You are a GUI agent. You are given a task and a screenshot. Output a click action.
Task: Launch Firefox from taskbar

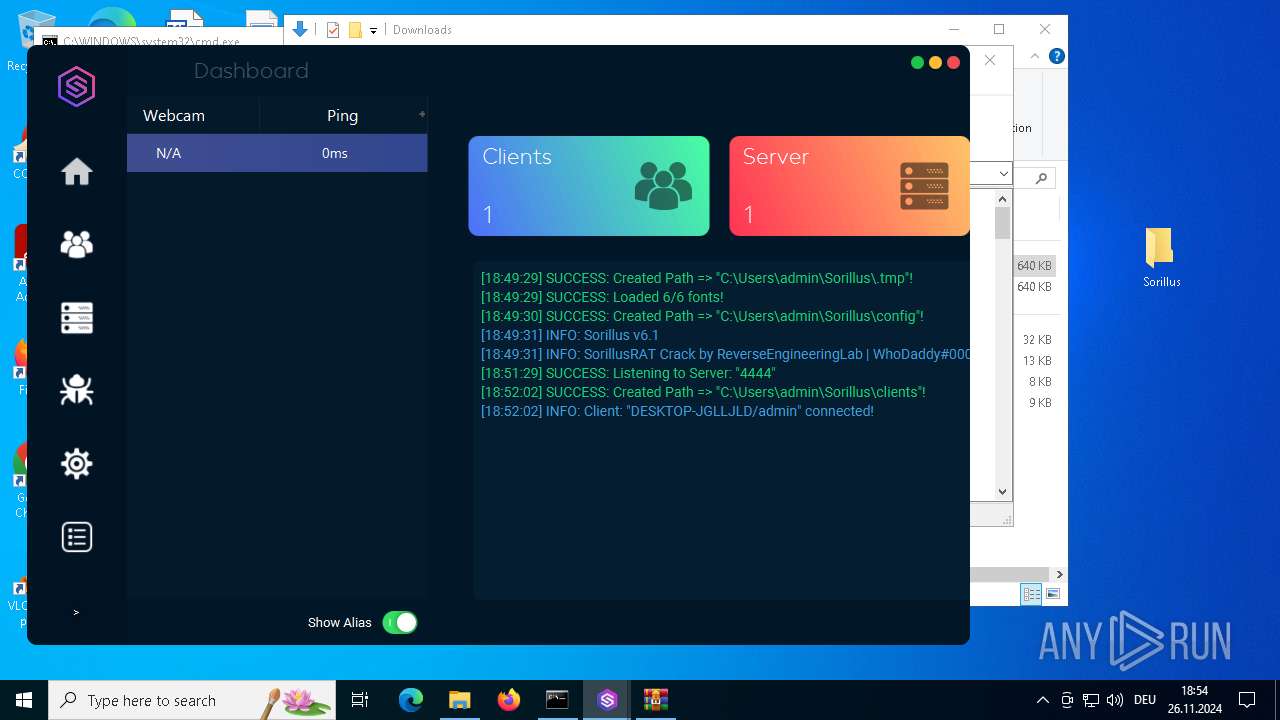509,700
